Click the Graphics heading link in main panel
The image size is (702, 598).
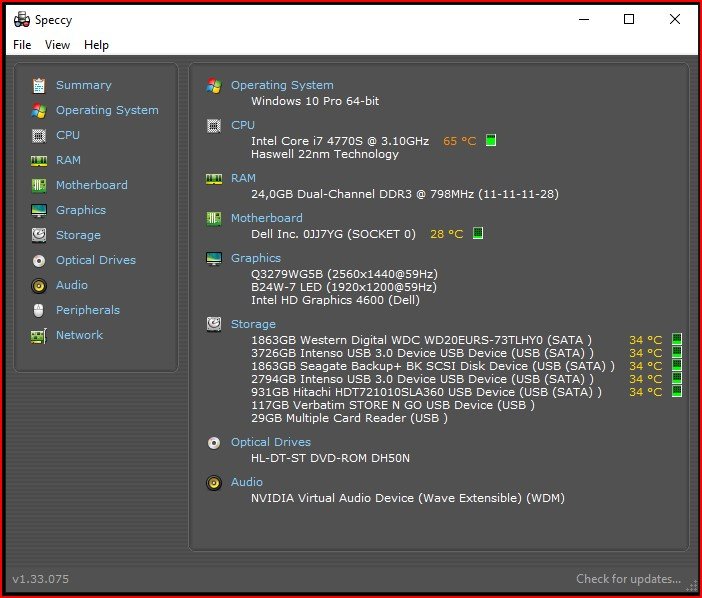[256, 258]
